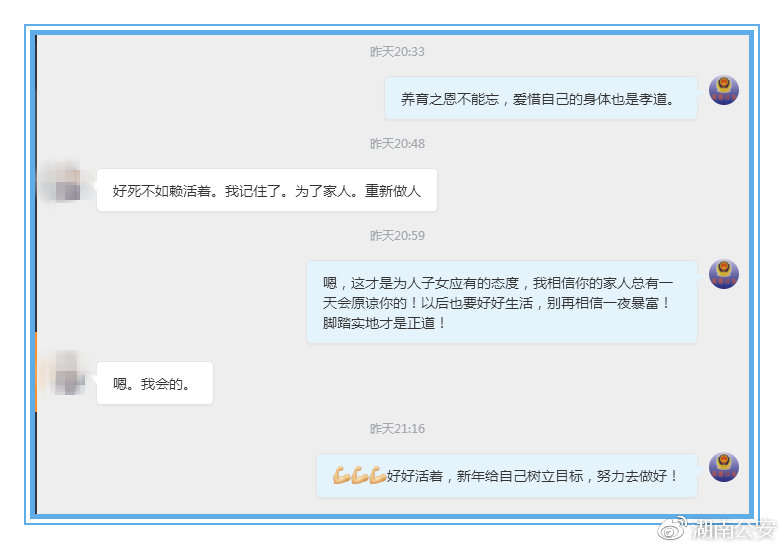Click the timestamp 昨天20:48
The height and width of the screenshot is (549, 784).
tap(397, 144)
